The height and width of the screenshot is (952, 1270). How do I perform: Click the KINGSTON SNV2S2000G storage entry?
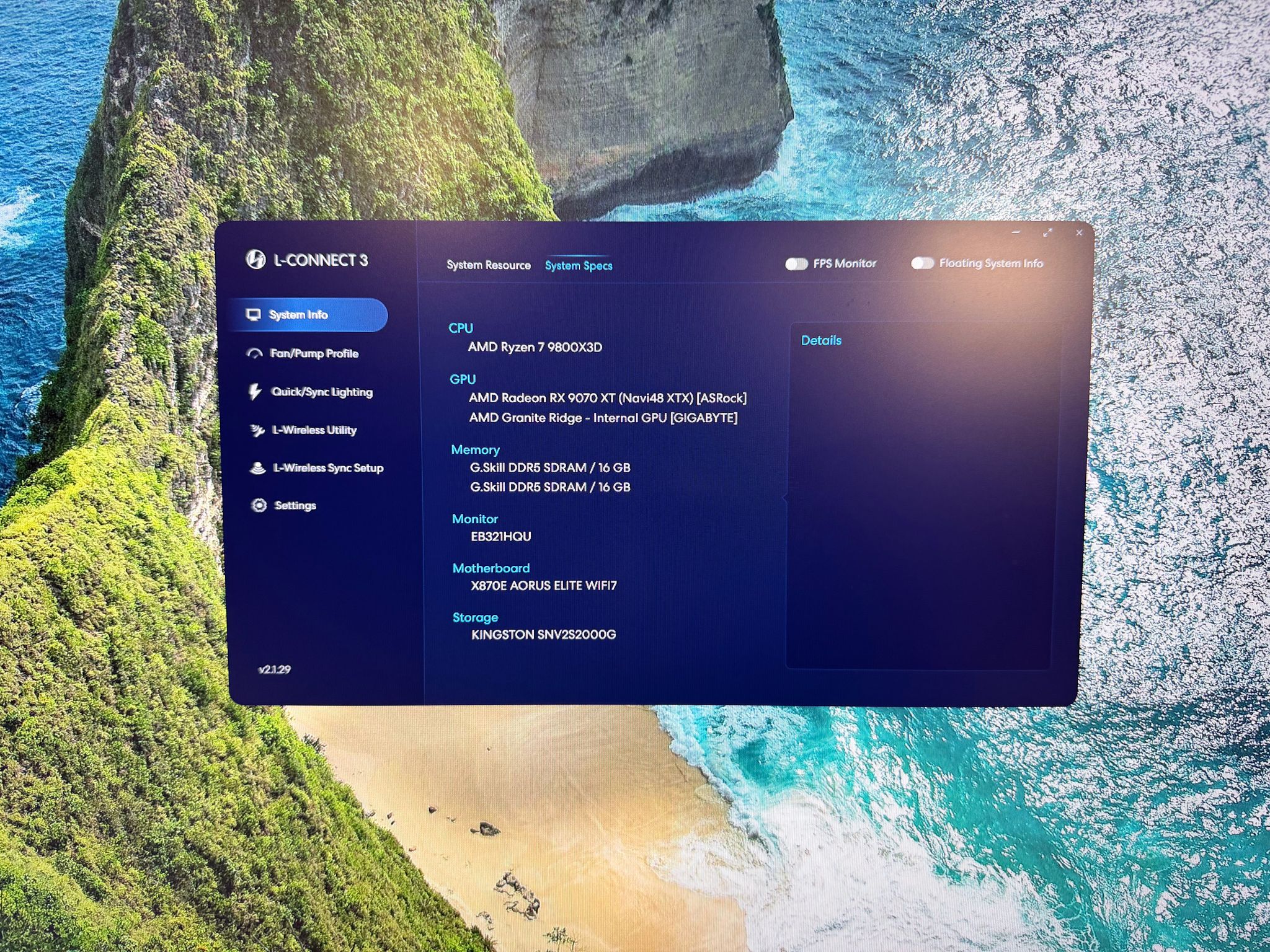pos(544,635)
